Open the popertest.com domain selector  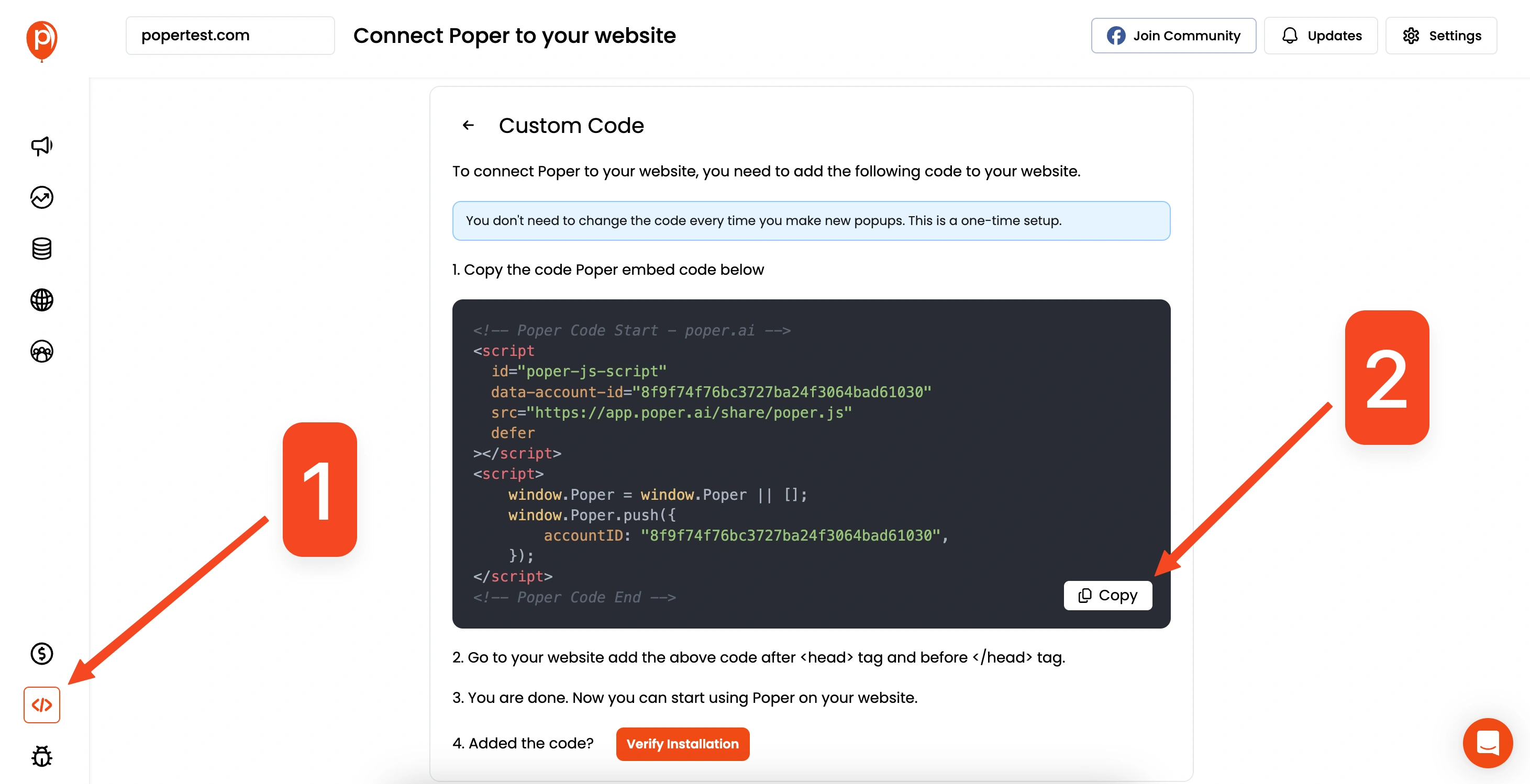230,36
